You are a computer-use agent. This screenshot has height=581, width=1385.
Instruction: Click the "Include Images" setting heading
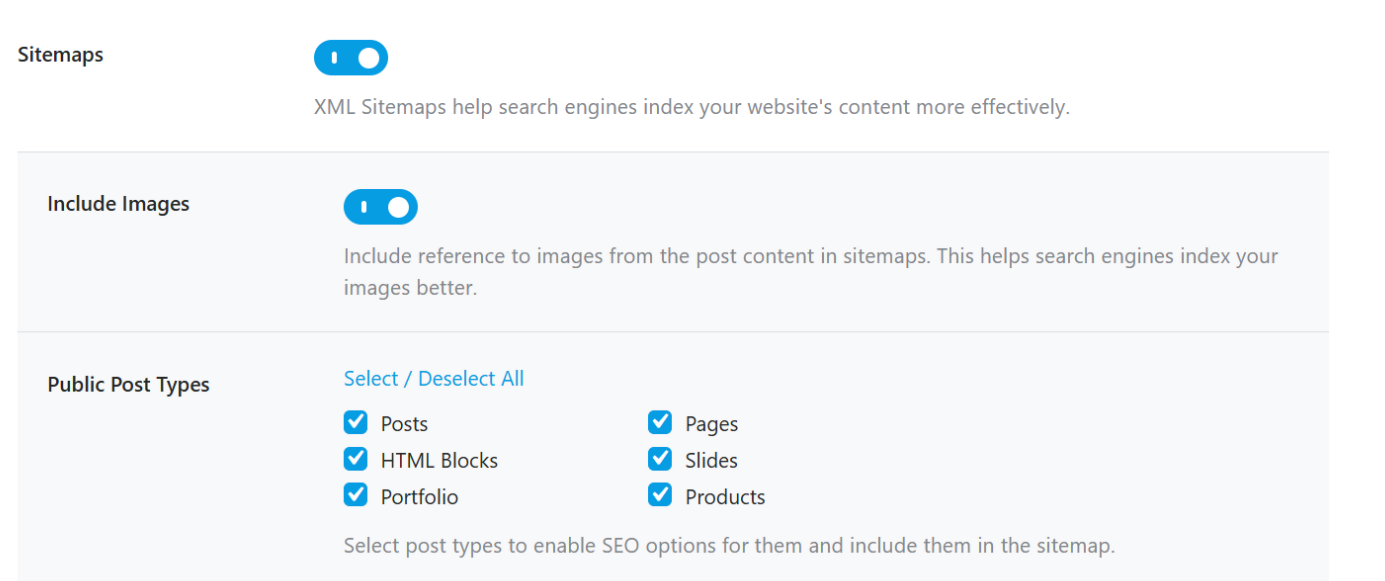[118, 204]
